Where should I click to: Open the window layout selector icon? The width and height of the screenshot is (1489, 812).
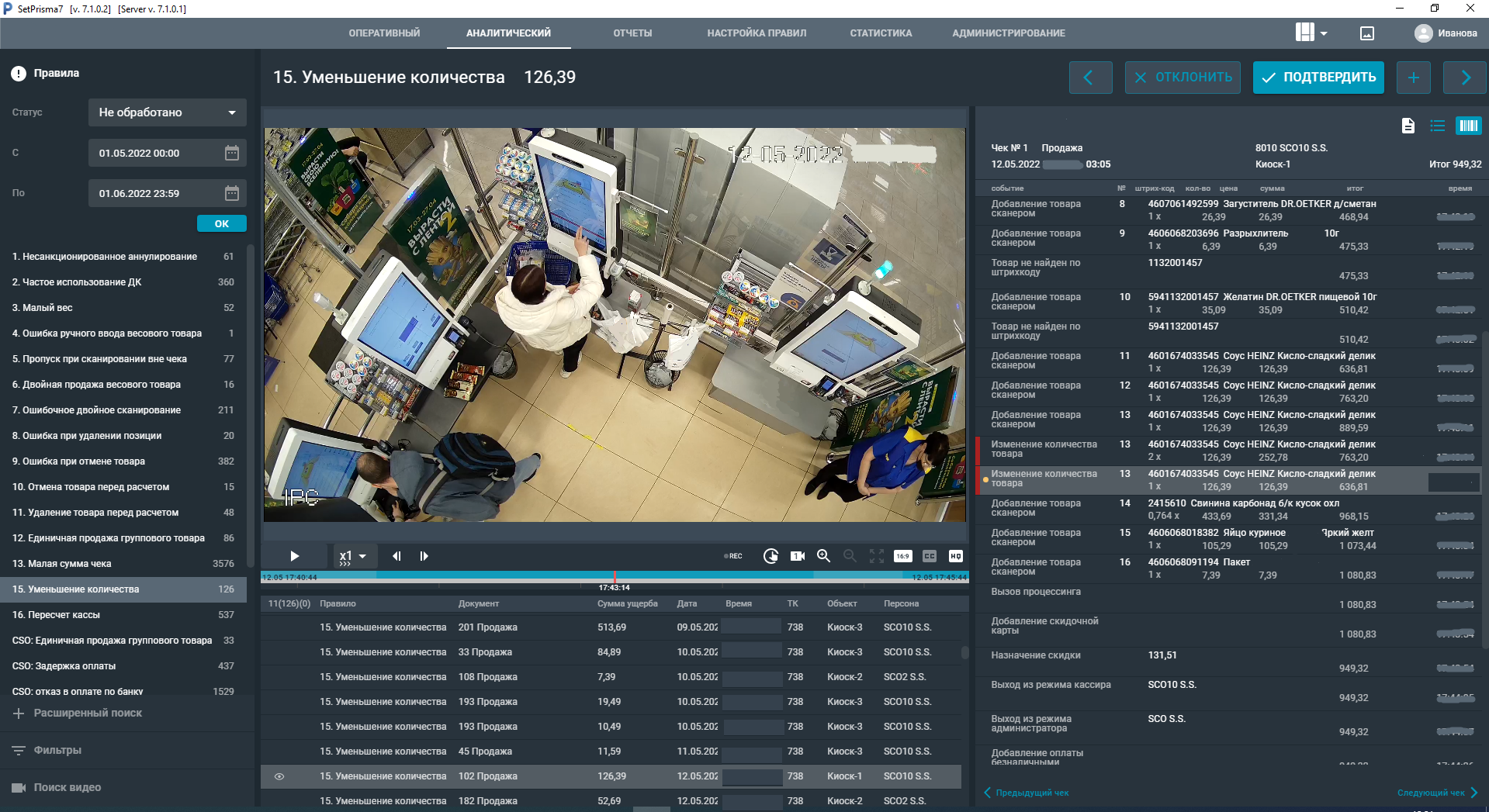click(x=1304, y=33)
